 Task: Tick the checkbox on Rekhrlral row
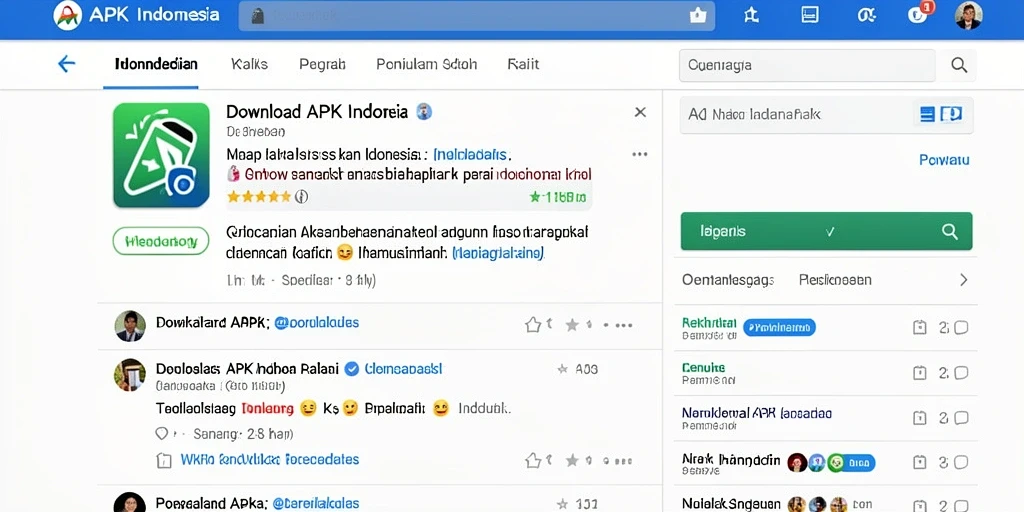tap(961, 328)
